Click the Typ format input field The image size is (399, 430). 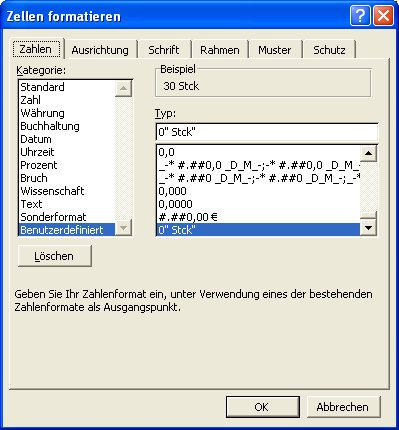tap(267, 132)
